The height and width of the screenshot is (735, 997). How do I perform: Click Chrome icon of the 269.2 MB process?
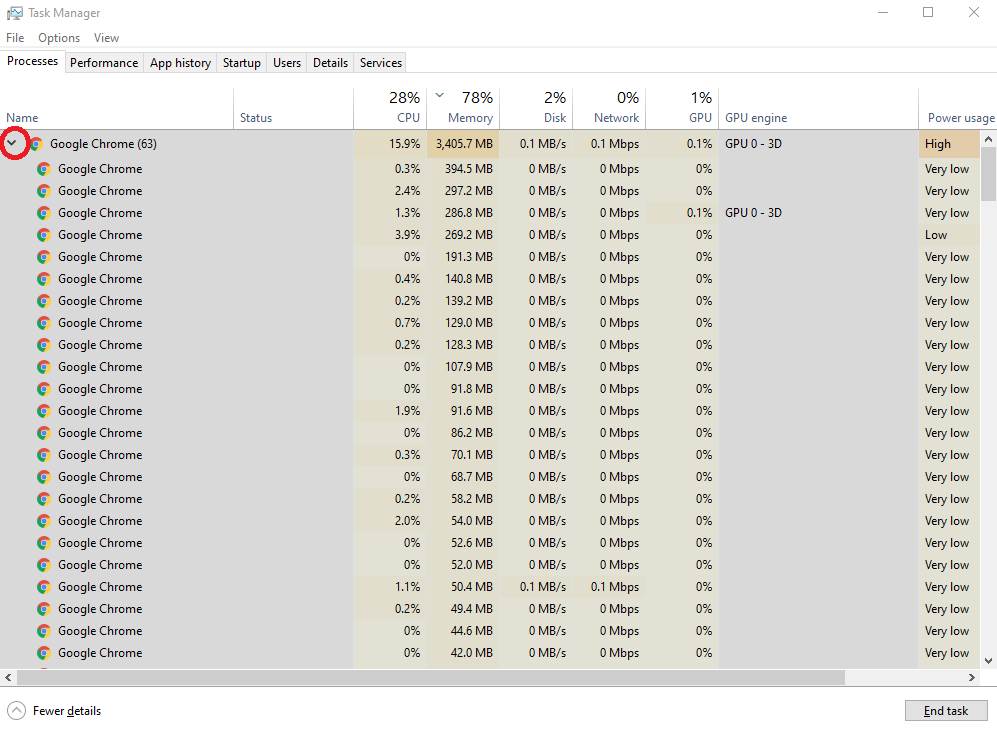[43, 235]
